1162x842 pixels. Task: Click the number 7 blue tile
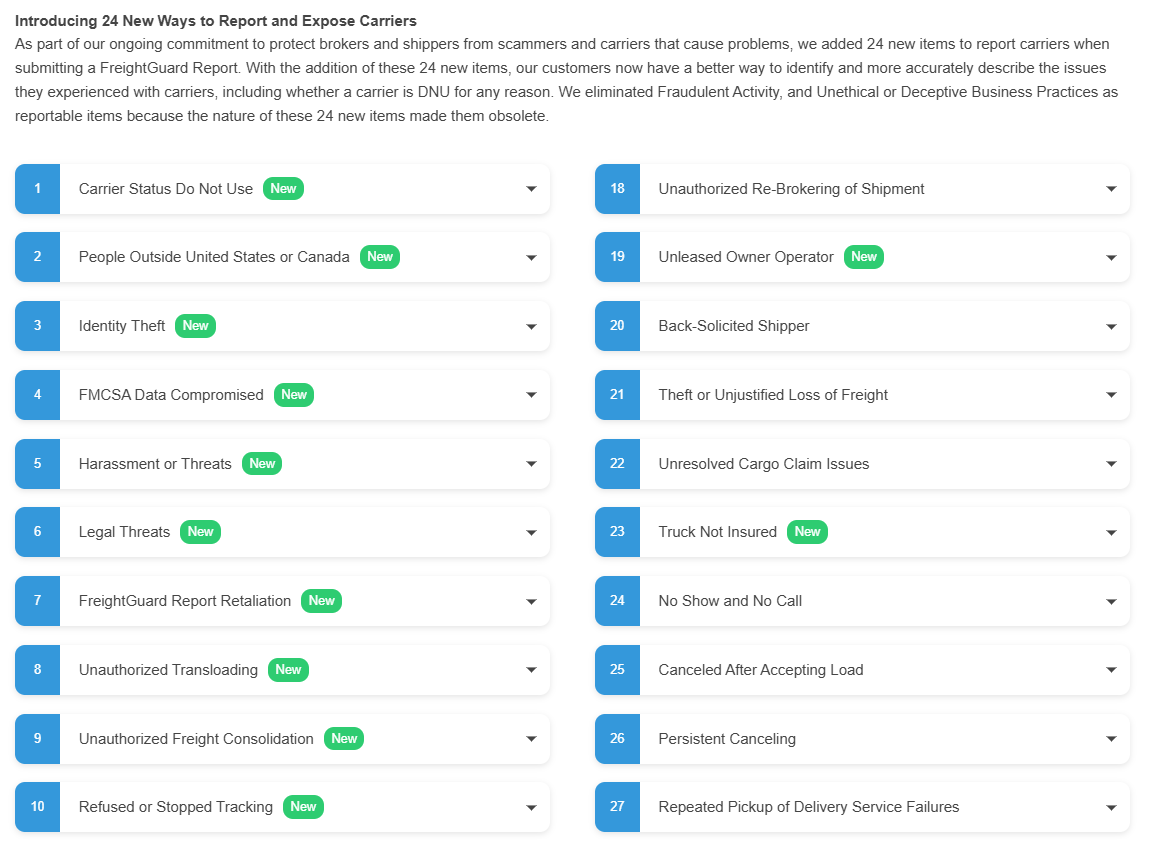37,601
